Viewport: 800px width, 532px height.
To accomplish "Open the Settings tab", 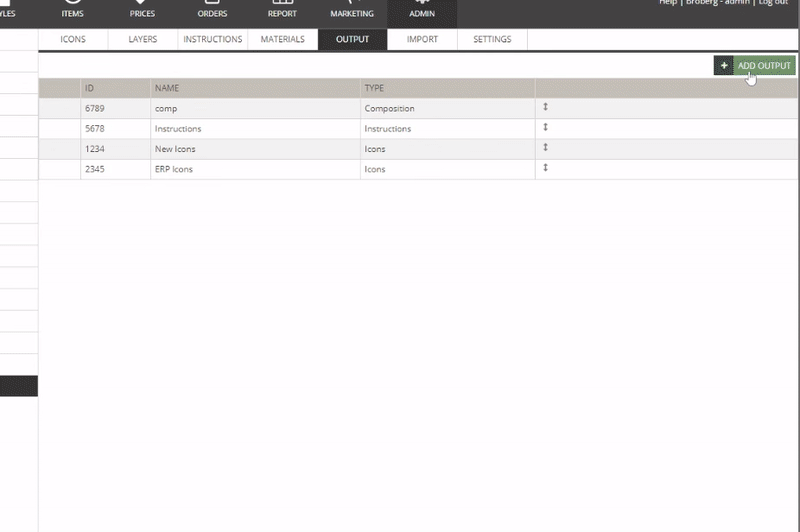I will pyautogui.click(x=492, y=40).
